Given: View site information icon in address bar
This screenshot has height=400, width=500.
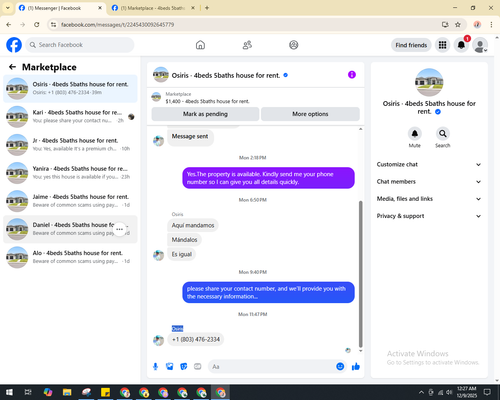Looking at the screenshot, I should 53,25.
